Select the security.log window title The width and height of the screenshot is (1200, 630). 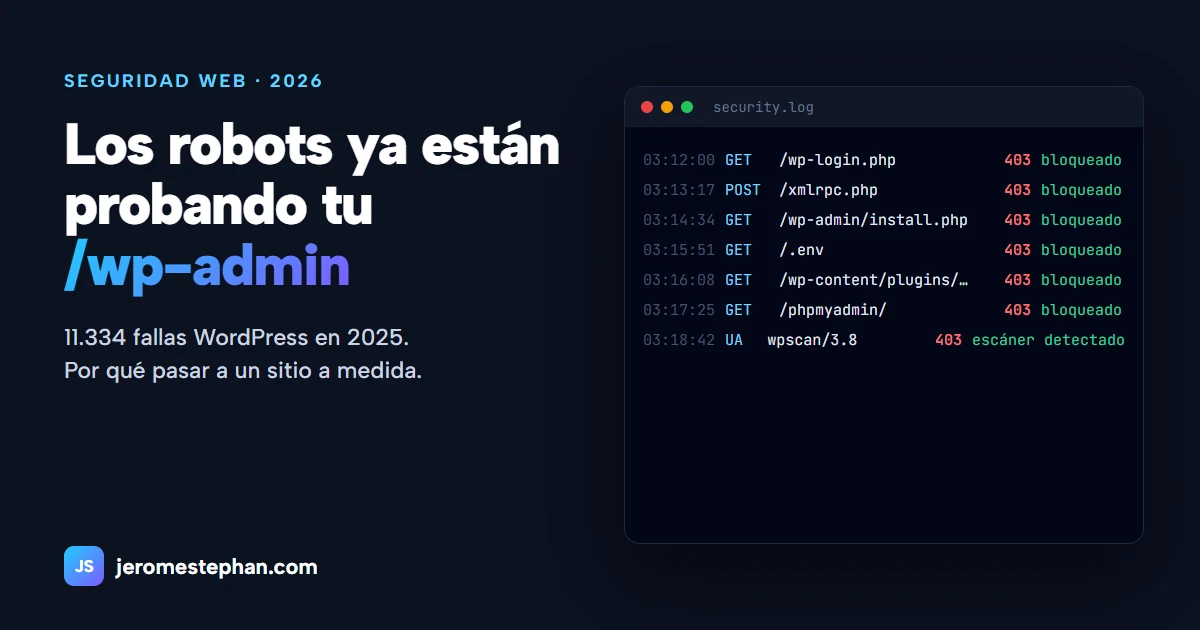pyautogui.click(x=763, y=107)
